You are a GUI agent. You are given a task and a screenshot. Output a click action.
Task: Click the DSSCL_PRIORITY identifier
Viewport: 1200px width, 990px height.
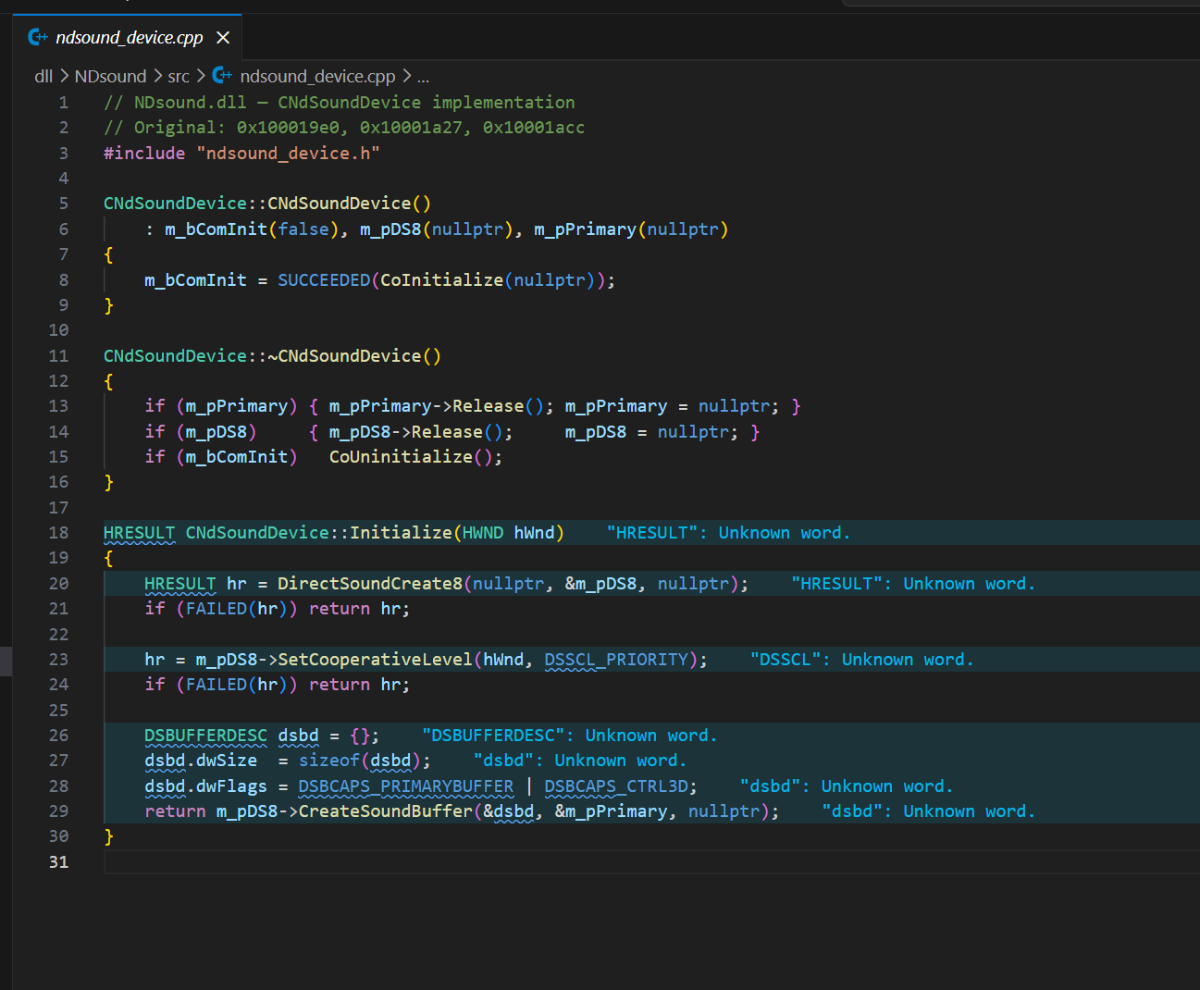pyautogui.click(x=616, y=660)
